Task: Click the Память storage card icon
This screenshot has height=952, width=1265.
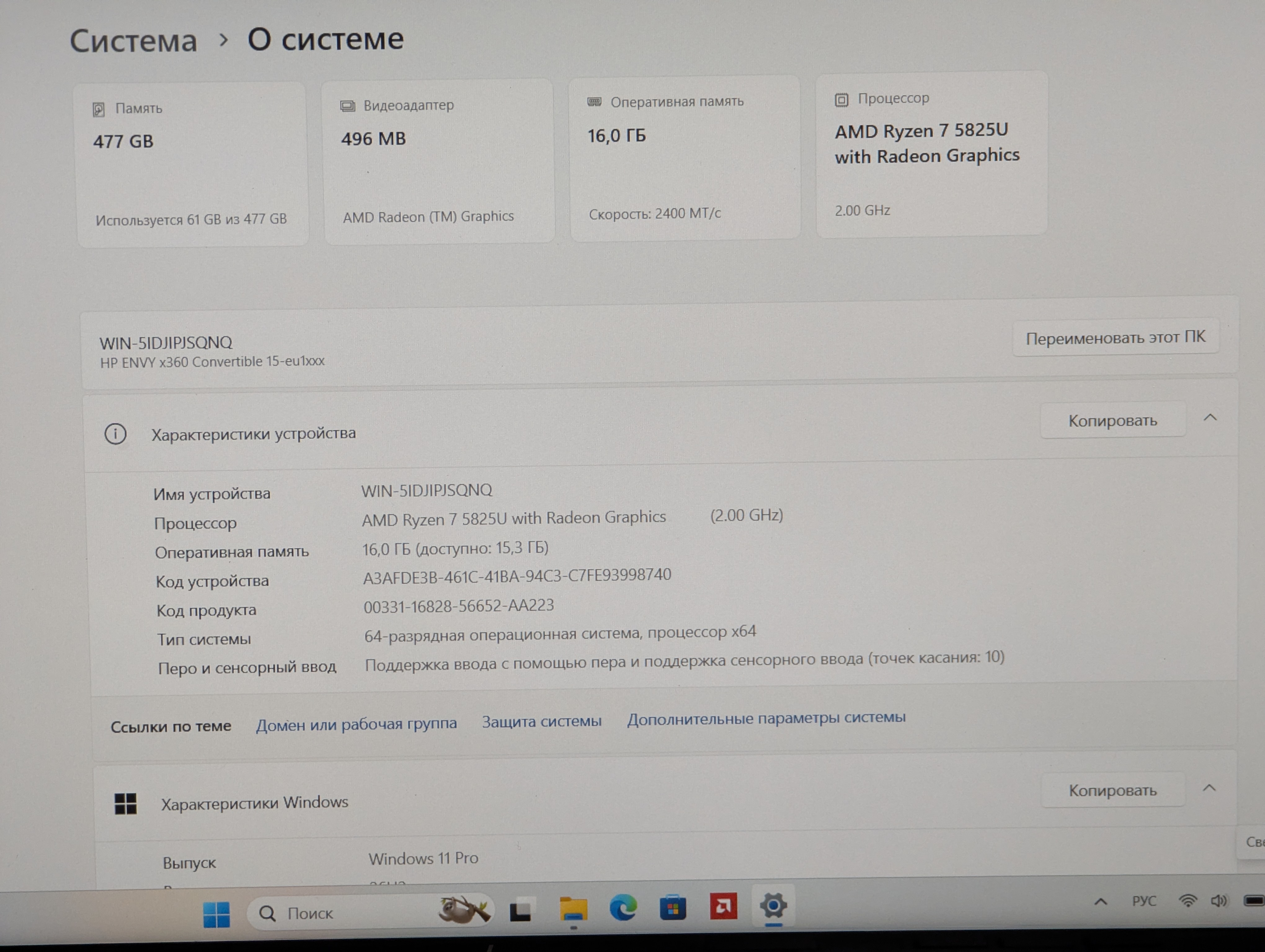Action: (98, 109)
